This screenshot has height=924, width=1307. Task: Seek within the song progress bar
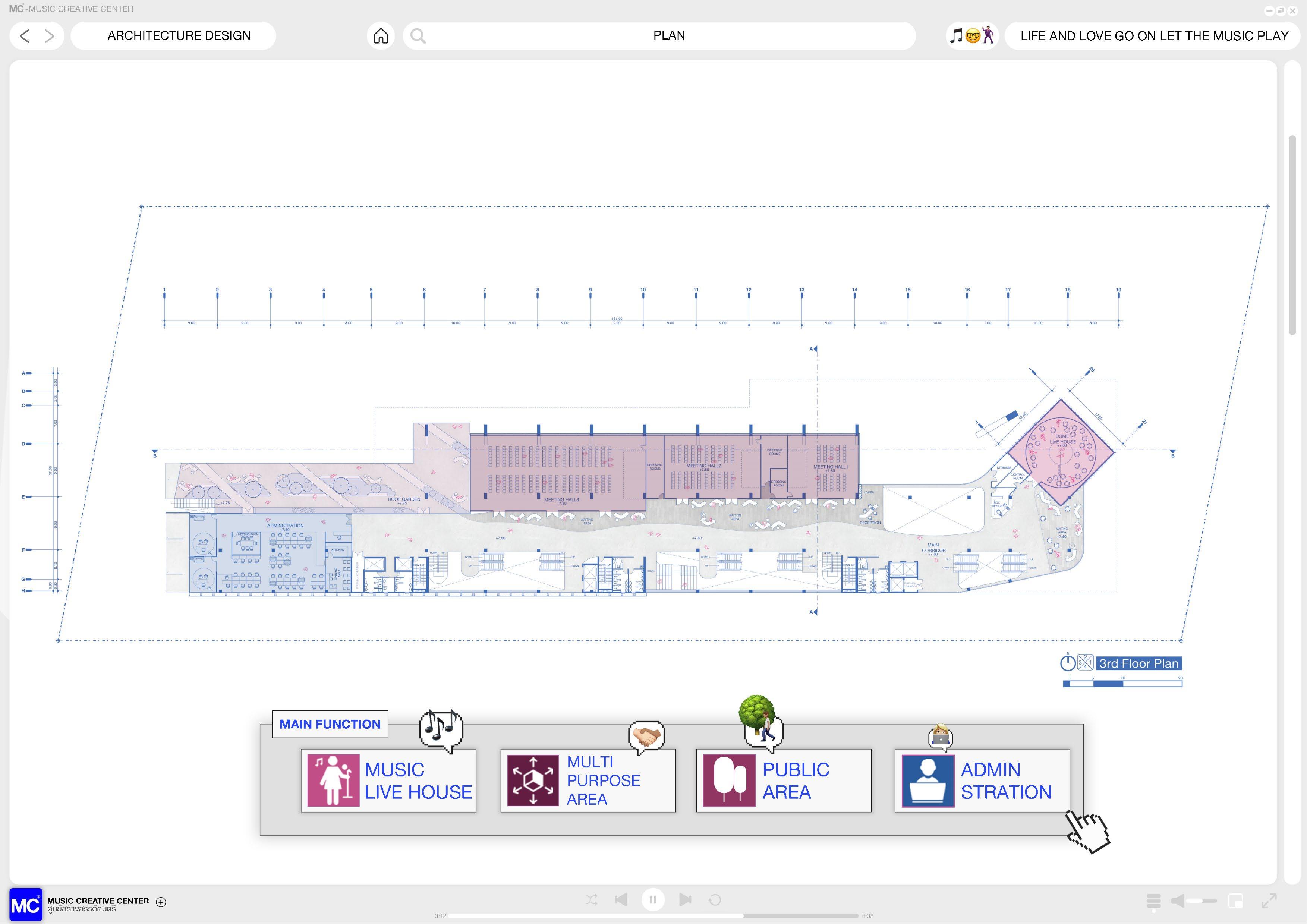click(x=653, y=916)
